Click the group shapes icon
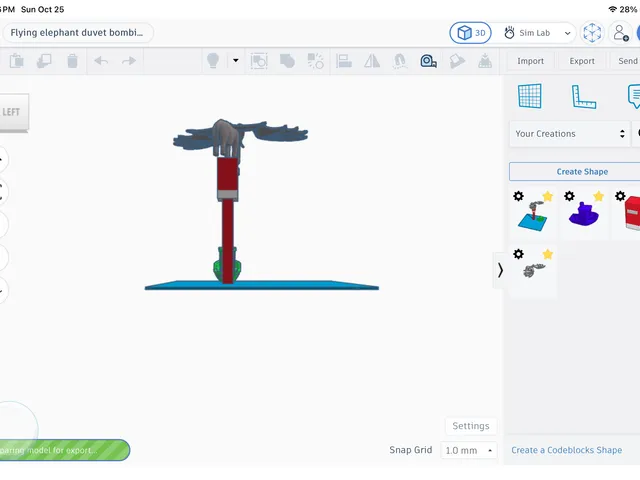 (259, 61)
